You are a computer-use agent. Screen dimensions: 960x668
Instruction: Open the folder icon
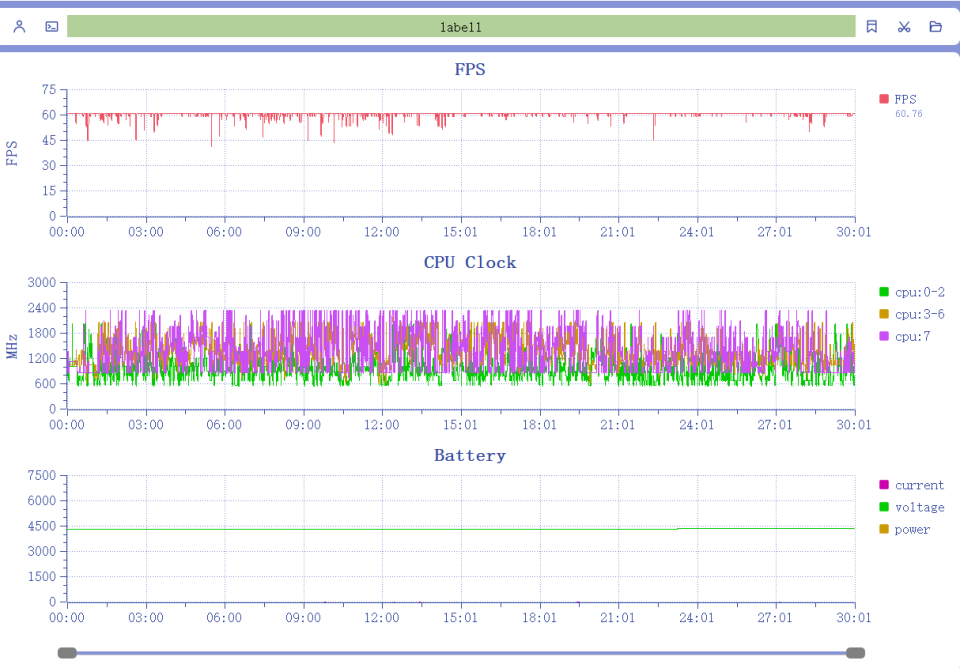click(x=936, y=26)
